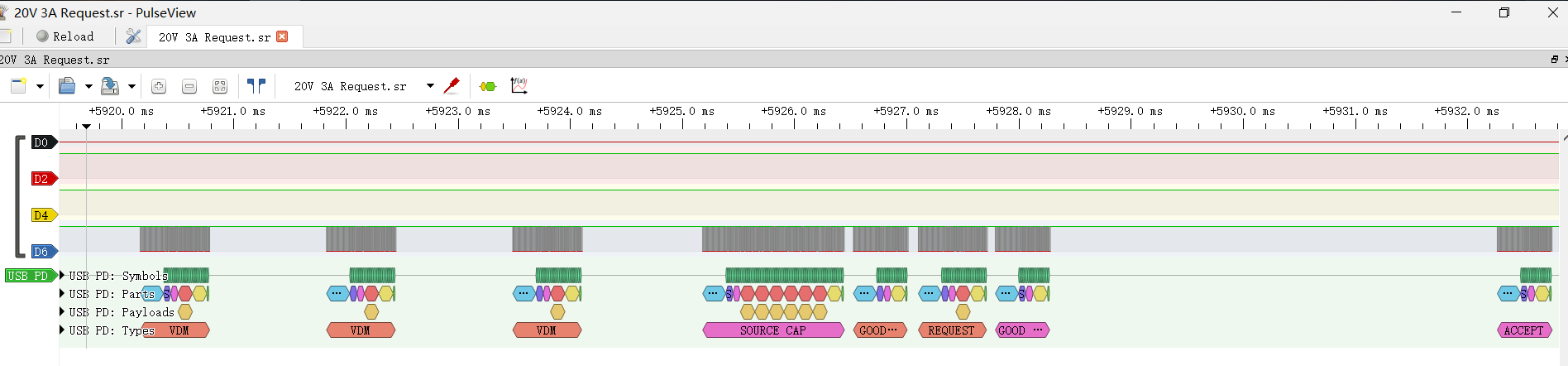Click the SOURCE CAP annotation block
1568x366 pixels.
pos(773,330)
